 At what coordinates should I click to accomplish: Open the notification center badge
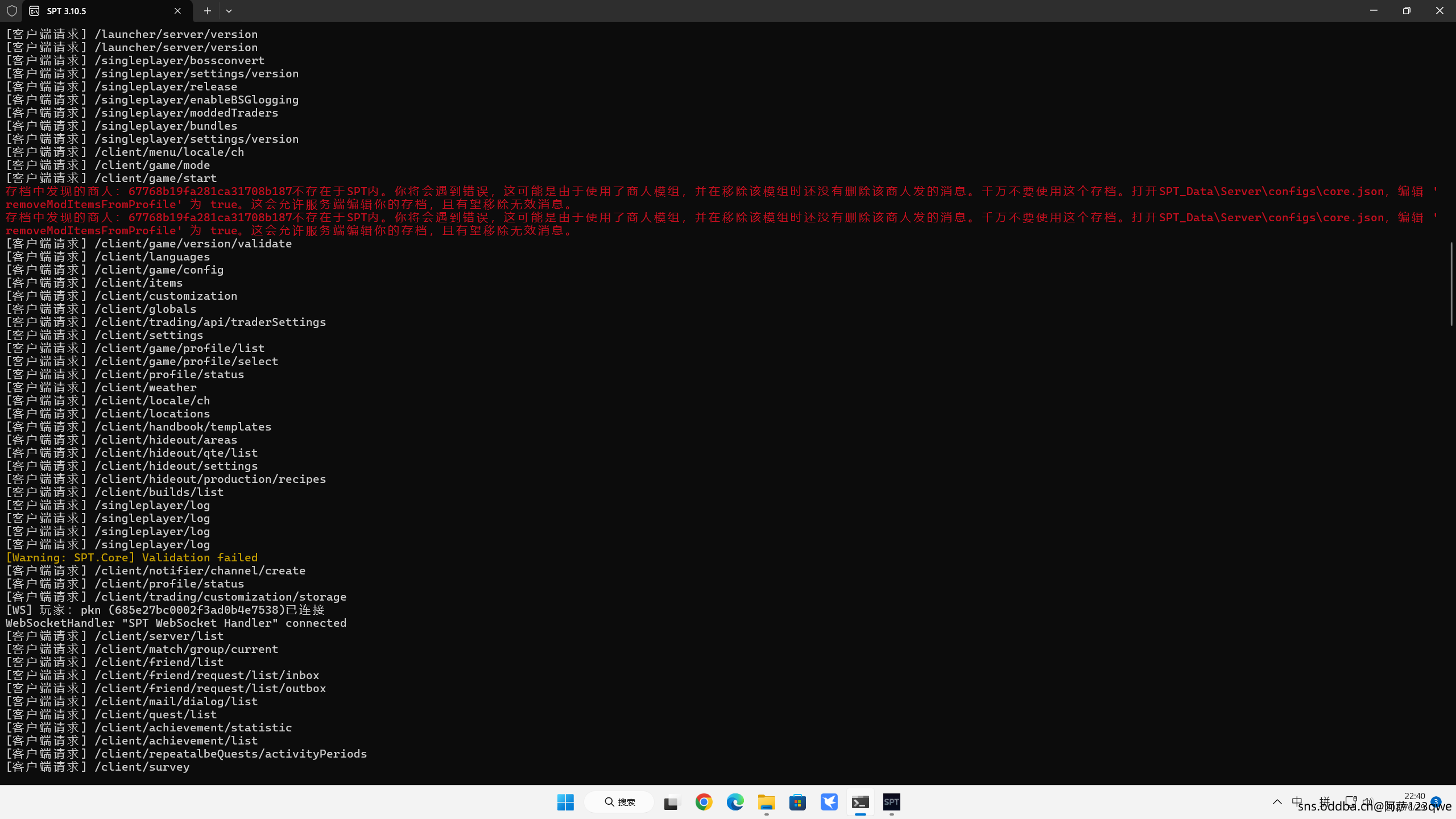1436,801
